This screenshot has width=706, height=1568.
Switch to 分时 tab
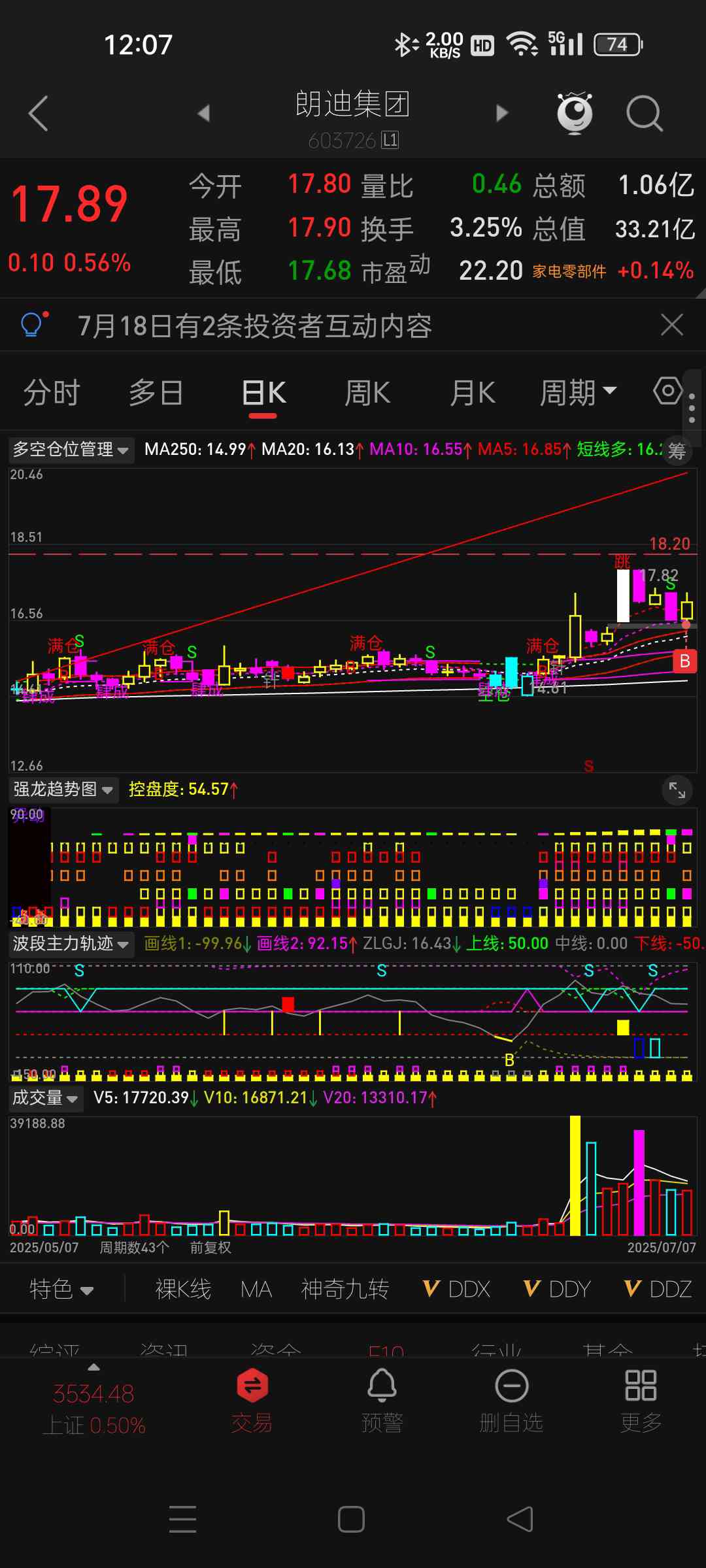[52, 393]
